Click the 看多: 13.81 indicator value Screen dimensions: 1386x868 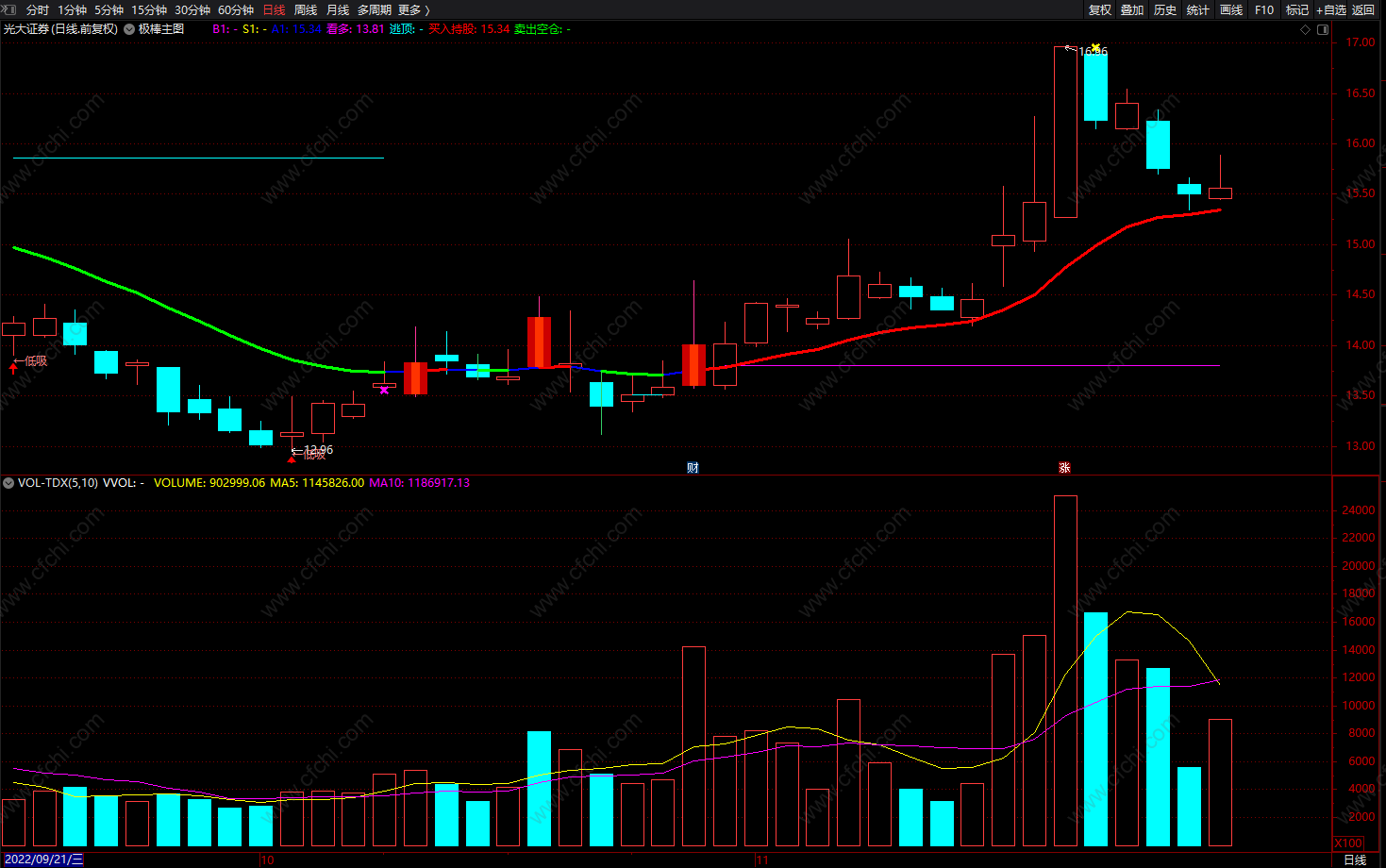(x=355, y=29)
